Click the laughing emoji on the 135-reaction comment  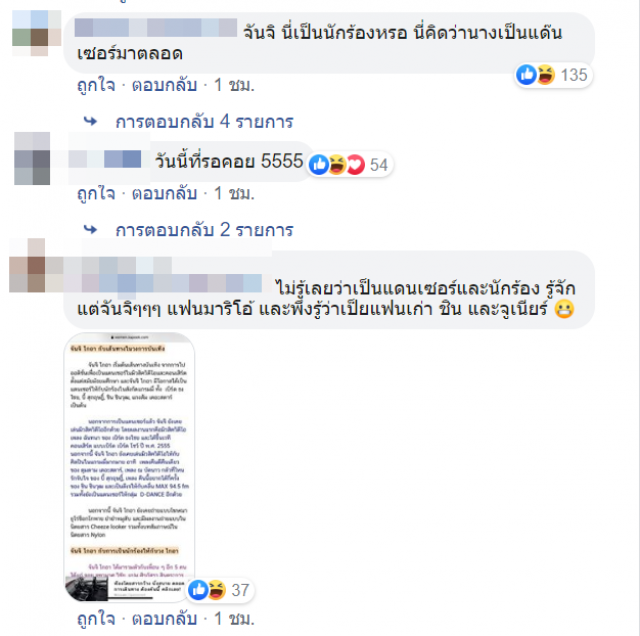[545, 75]
